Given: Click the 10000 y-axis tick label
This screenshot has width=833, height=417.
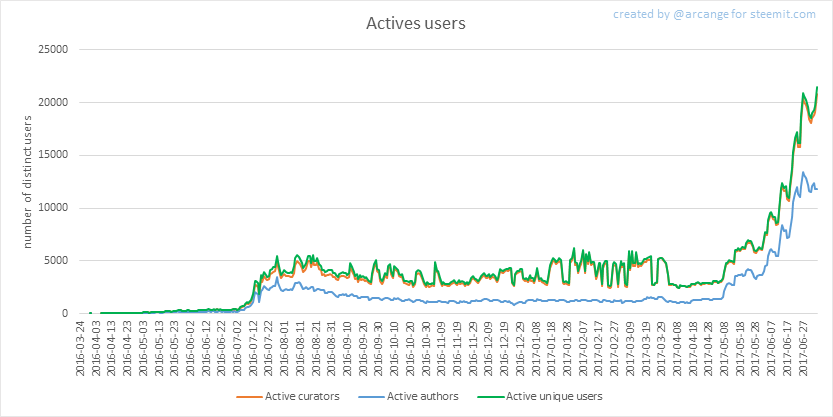Looking at the screenshot, I should (x=52, y=208).
